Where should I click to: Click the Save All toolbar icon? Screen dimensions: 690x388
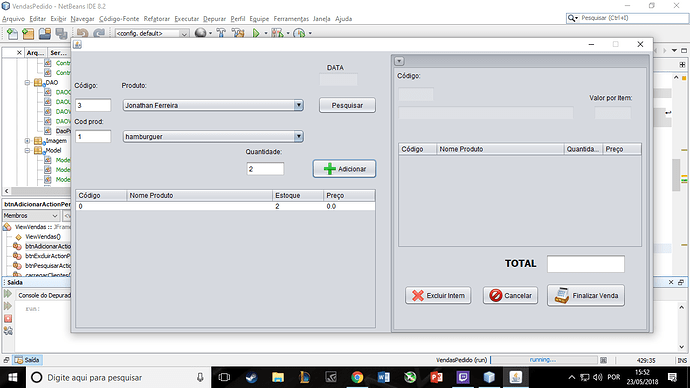pos(61,33)
